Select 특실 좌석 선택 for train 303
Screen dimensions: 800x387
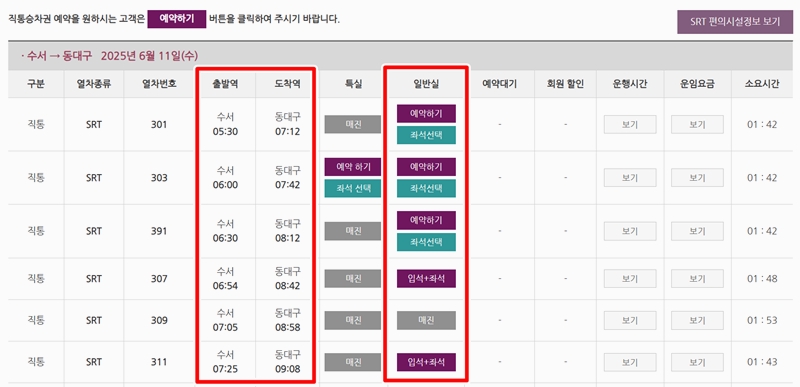pyautogui.click(x=353, y=189)
